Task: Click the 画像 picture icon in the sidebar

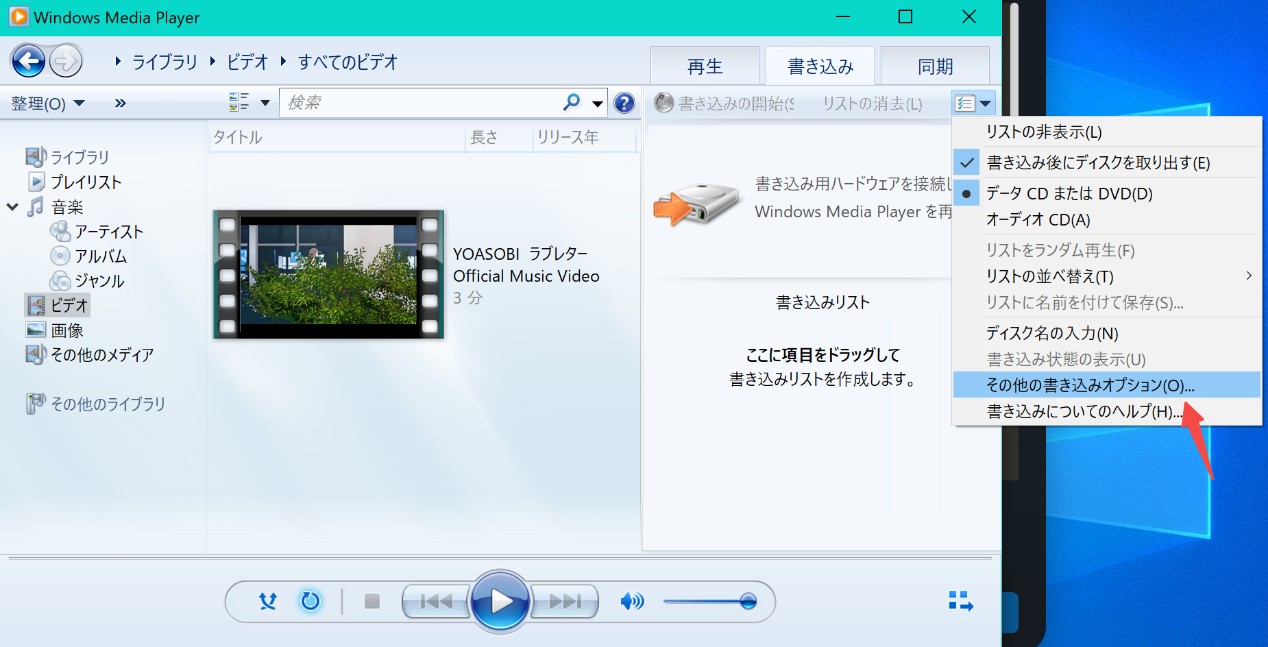Action: [x=36, y=330]
